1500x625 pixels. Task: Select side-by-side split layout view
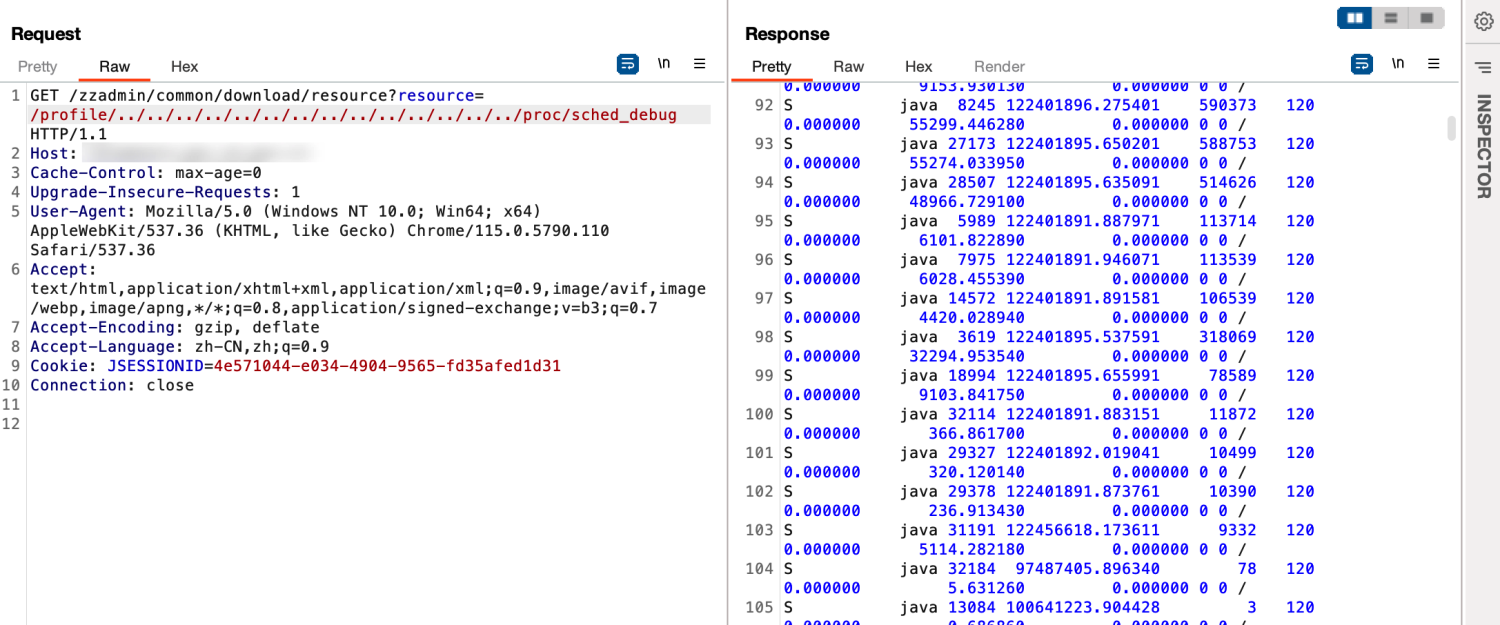(1355, 18)
